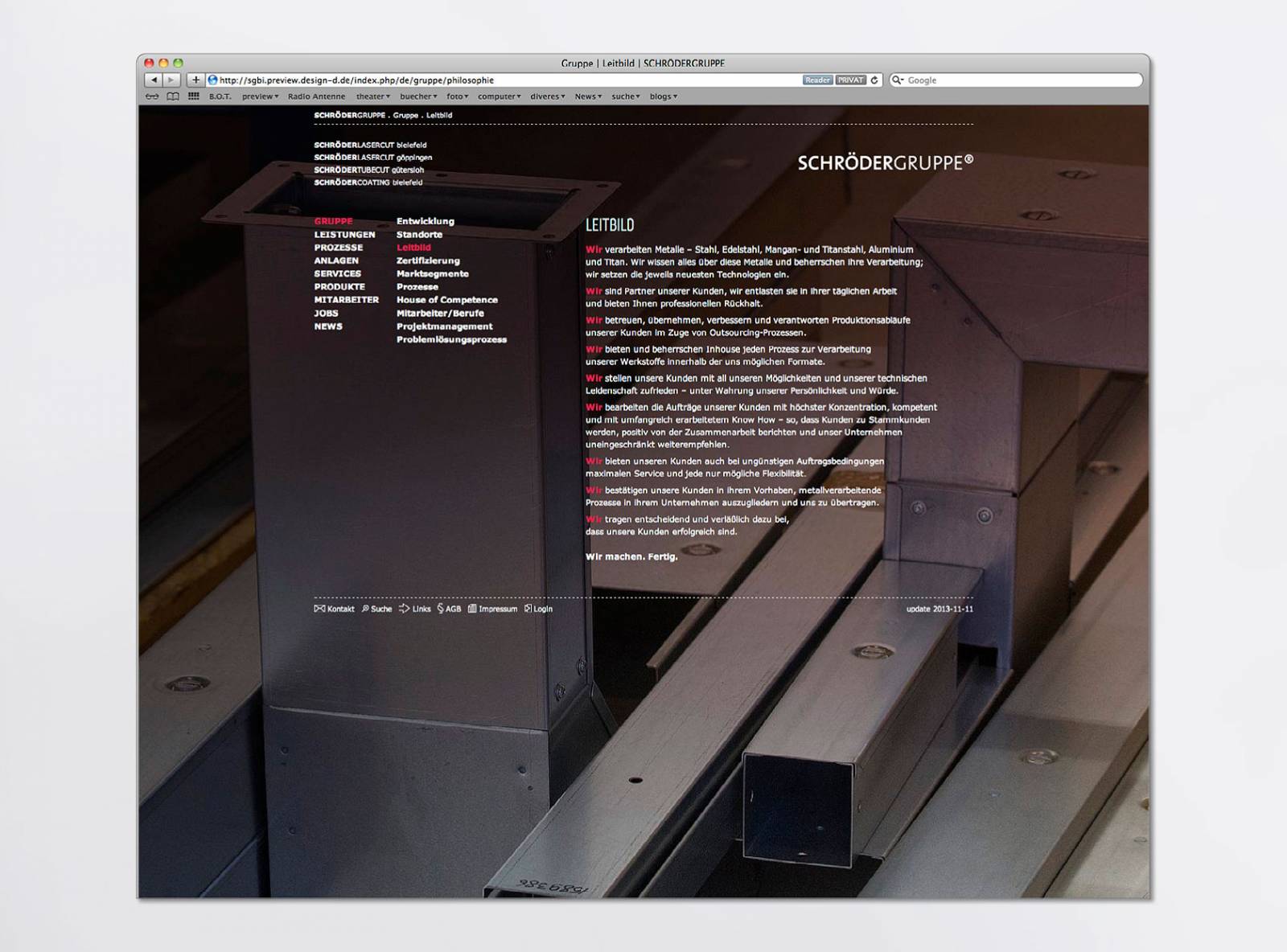Go forward with the browser forward arrow

click(x=171, y=80)
